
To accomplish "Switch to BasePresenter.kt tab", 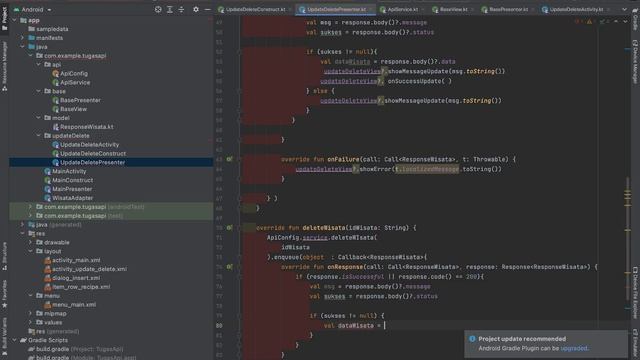I will pyautogui.click(x=507, y=9).
